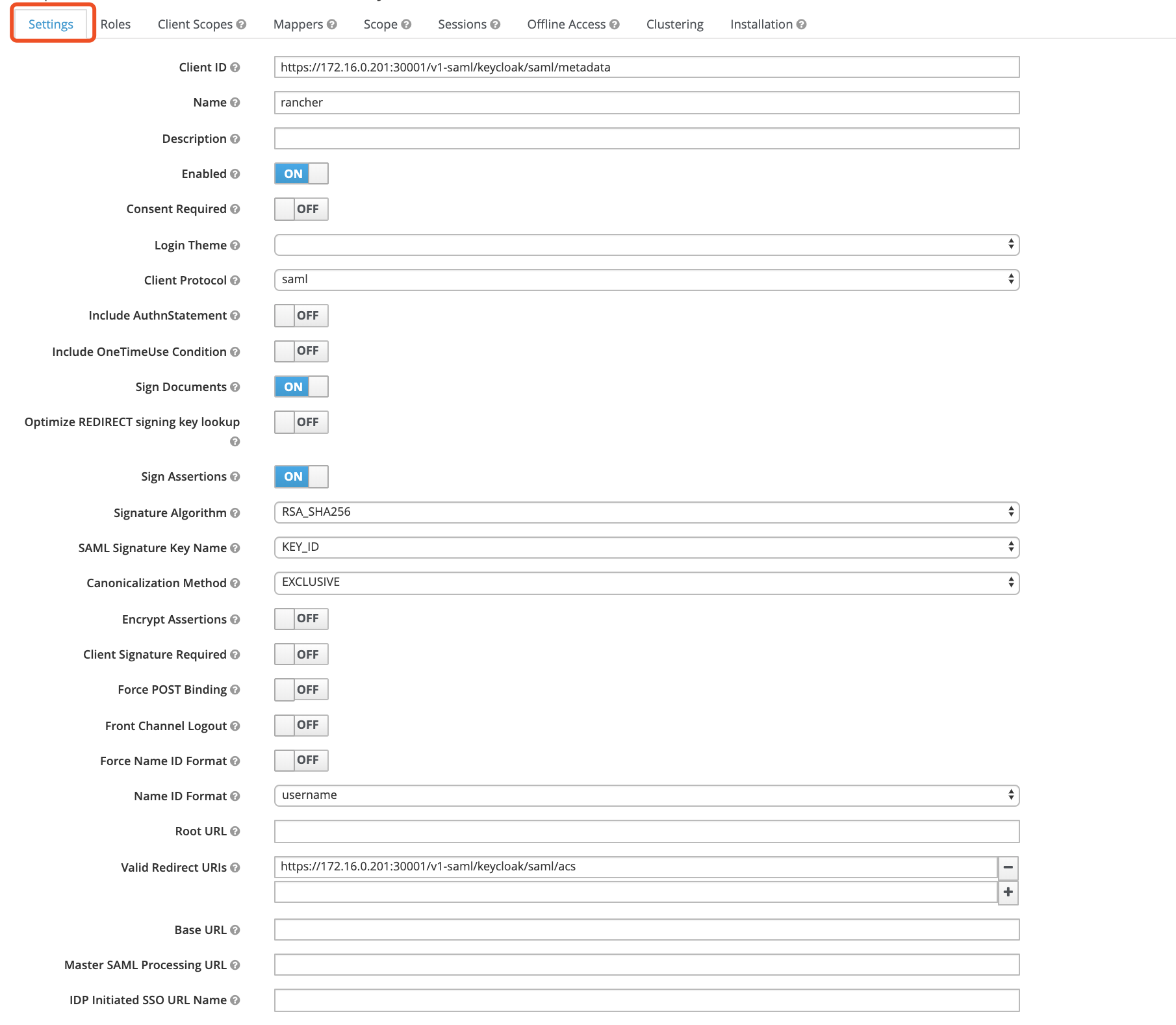
Task: Click help icon beside SAML Signature Key Name
Action: (x=235, y=548)
